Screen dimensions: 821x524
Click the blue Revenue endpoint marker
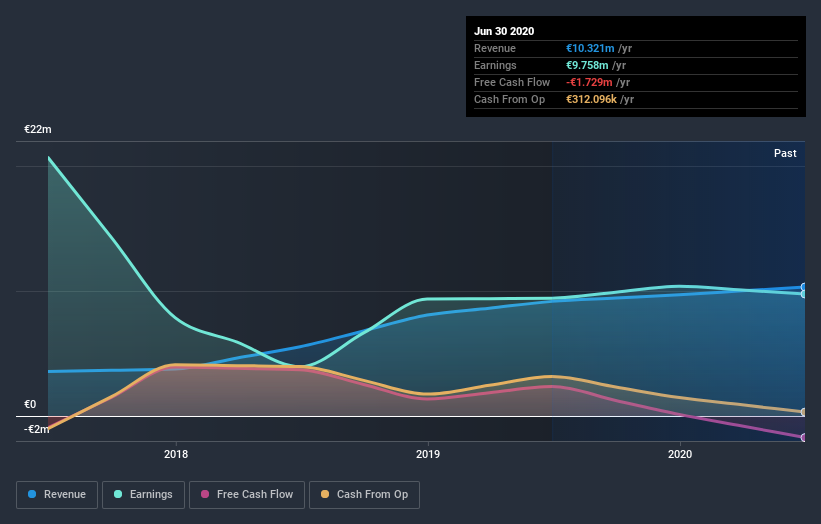(x=804, y=287)
